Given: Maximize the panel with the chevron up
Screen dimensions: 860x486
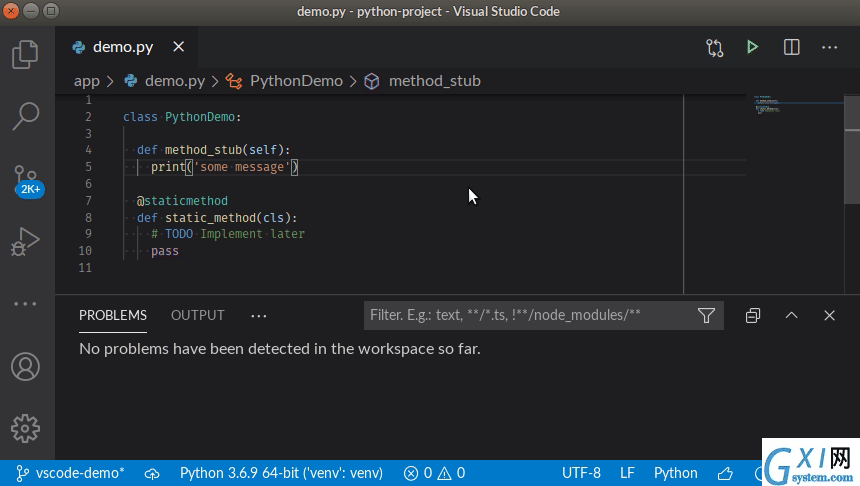Looking at the screenshot, I should (791, 315).
